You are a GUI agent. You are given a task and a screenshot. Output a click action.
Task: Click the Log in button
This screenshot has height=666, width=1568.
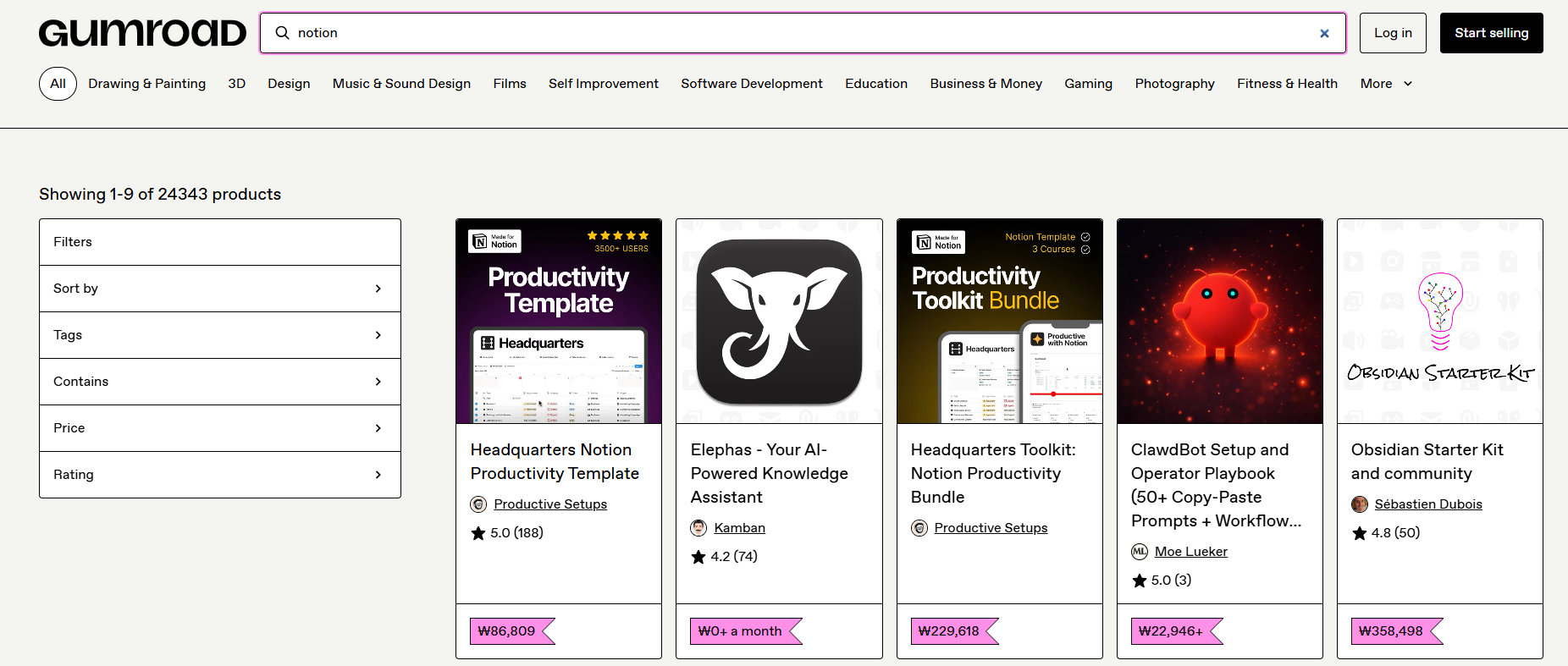coord(1393,33)
